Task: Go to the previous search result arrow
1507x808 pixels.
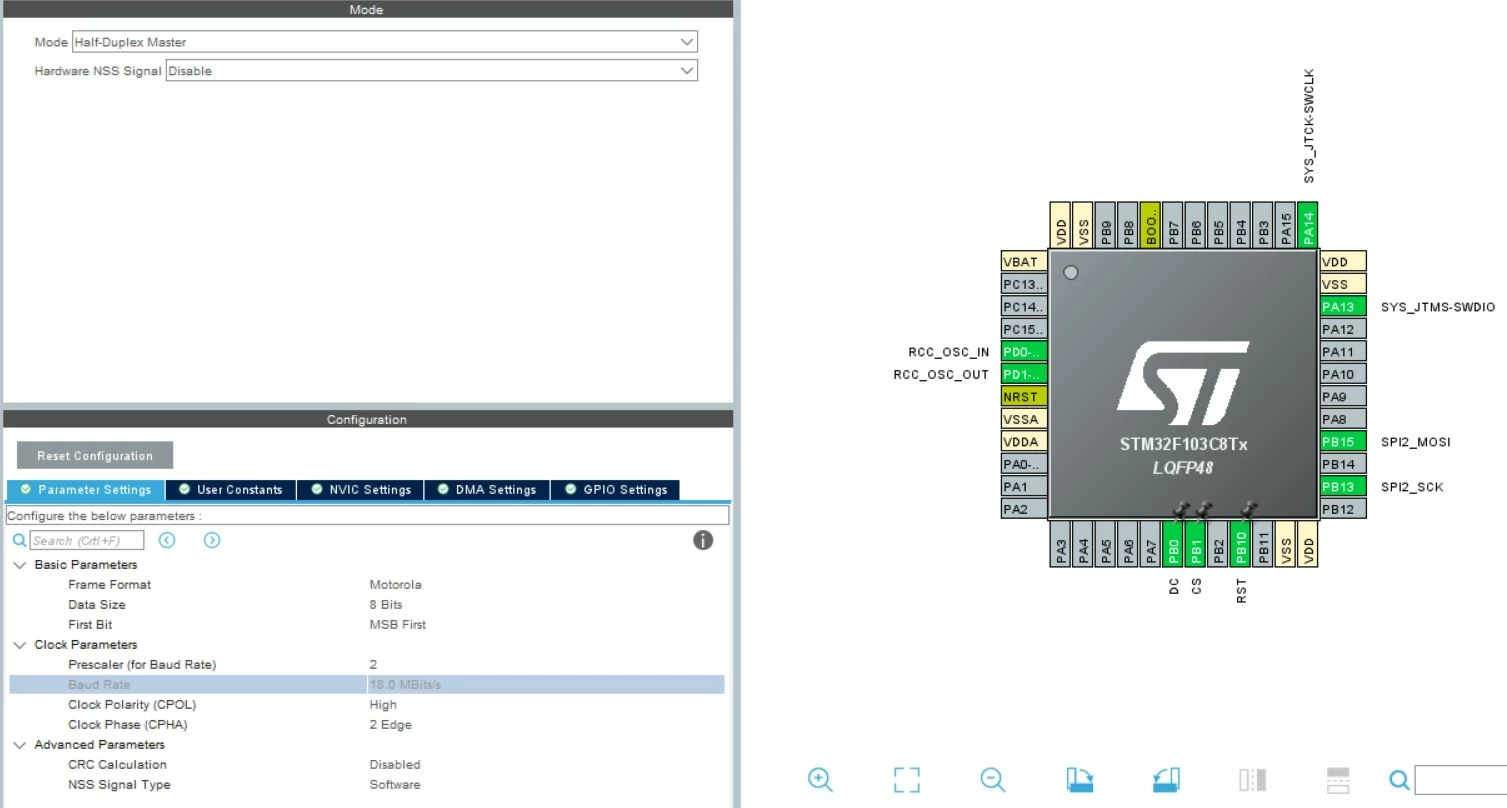Action: pyautogui.click(x=167, y=540)
